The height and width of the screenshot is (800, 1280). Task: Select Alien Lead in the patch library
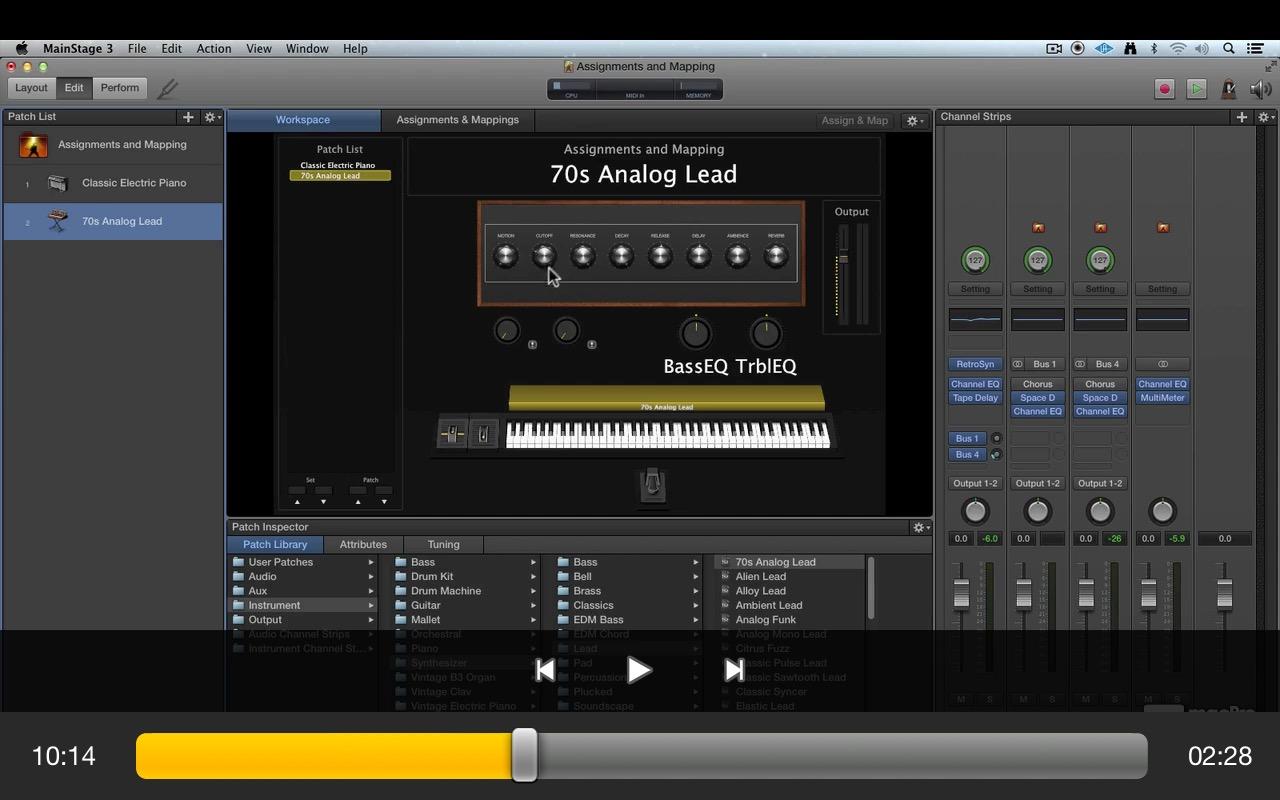[761, 577]
